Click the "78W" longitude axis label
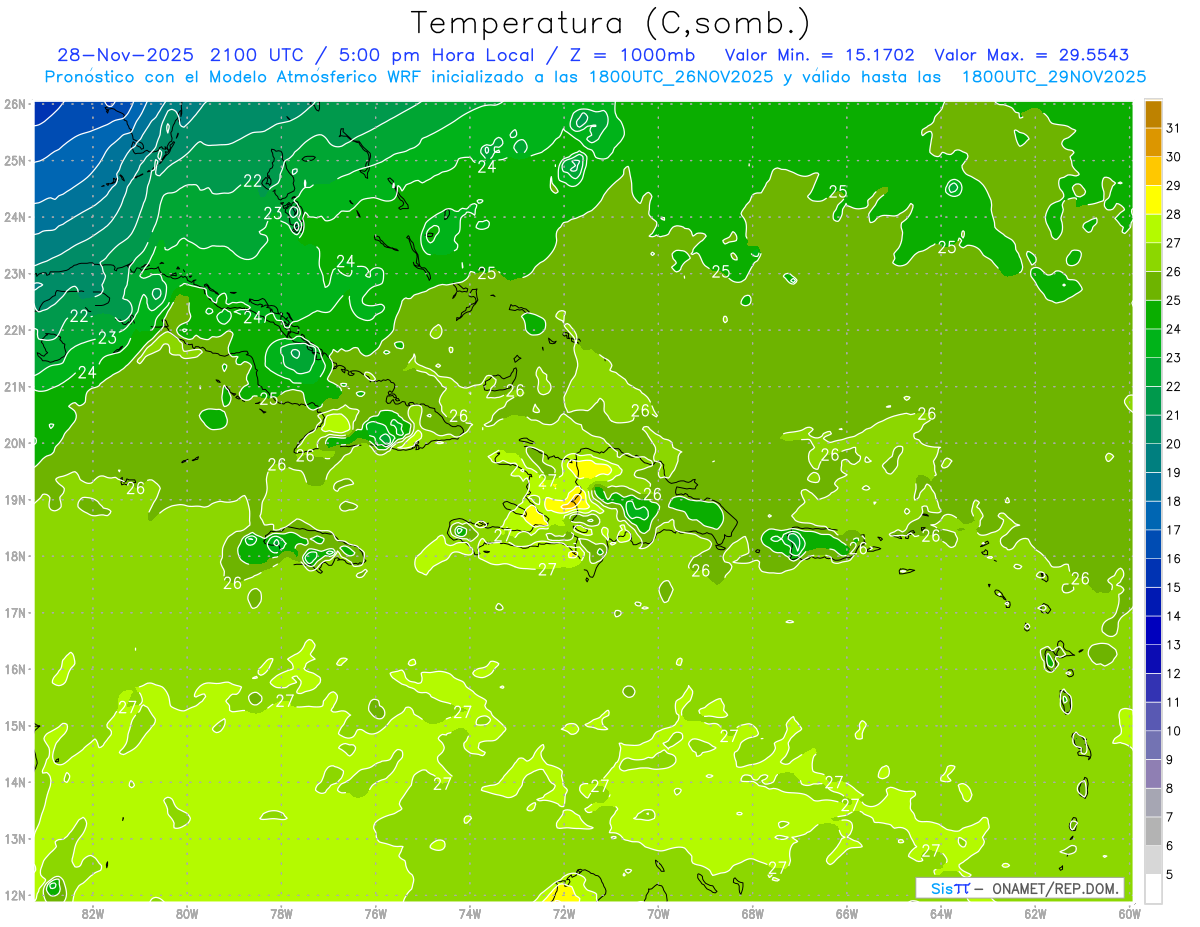The image size is (1200, 927). click(281, 913)
